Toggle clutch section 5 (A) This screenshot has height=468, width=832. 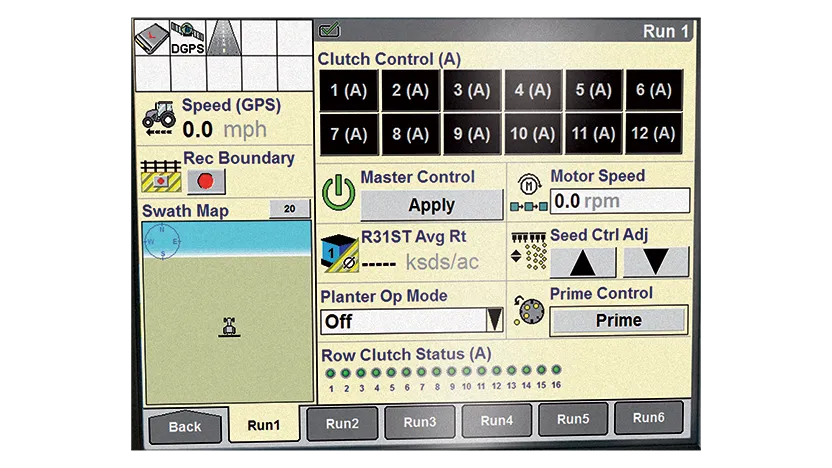pos(594,90)
